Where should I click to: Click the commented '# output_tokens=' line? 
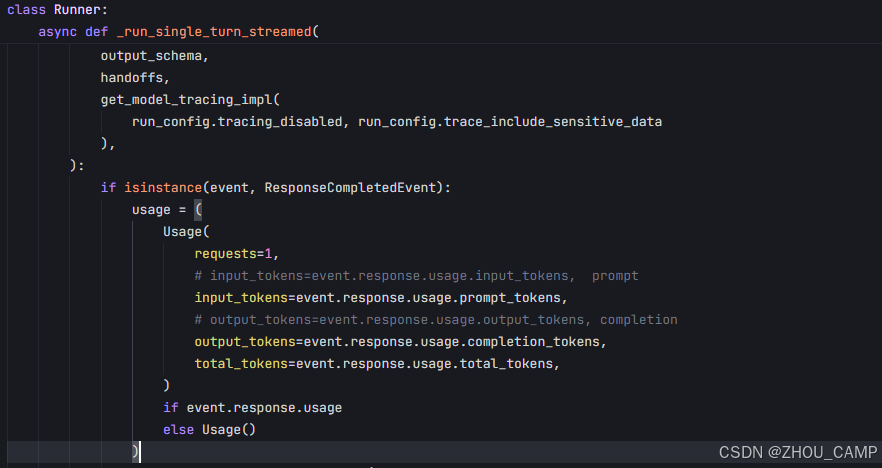436,320
